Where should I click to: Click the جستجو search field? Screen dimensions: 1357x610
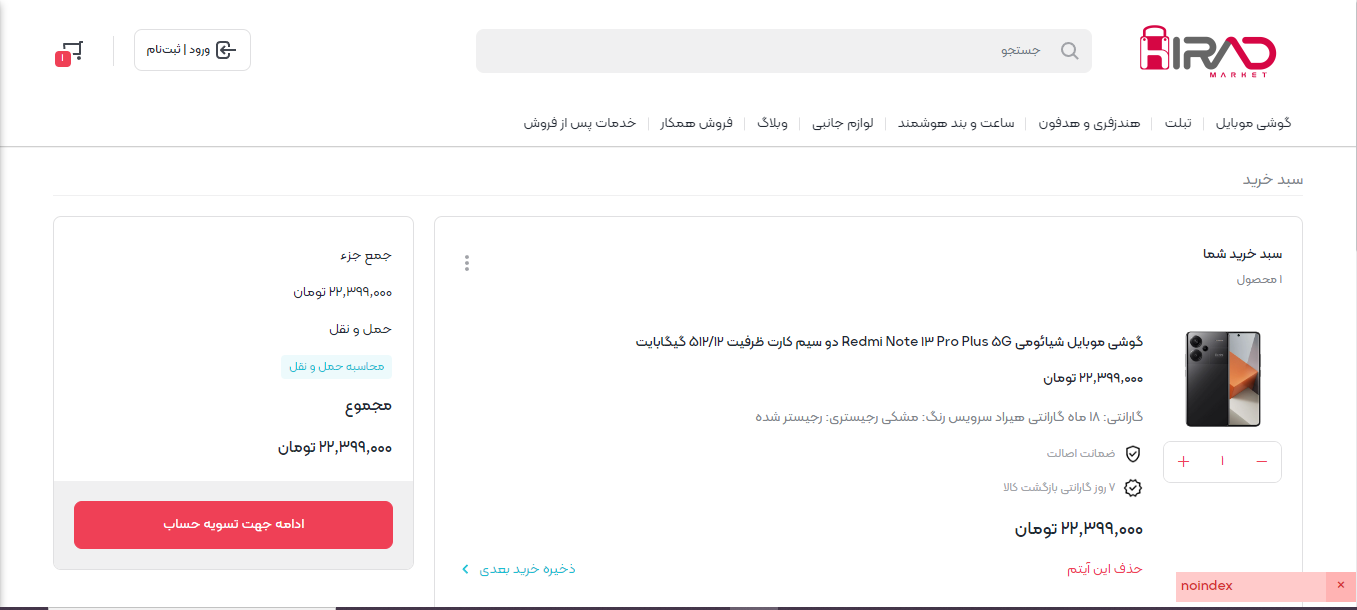tap(784, 51)
